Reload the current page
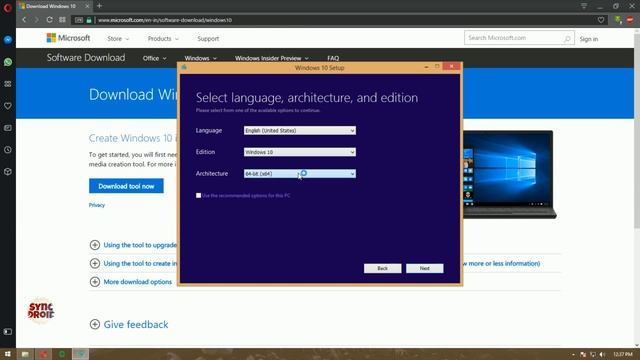 [x=49, y=20]
